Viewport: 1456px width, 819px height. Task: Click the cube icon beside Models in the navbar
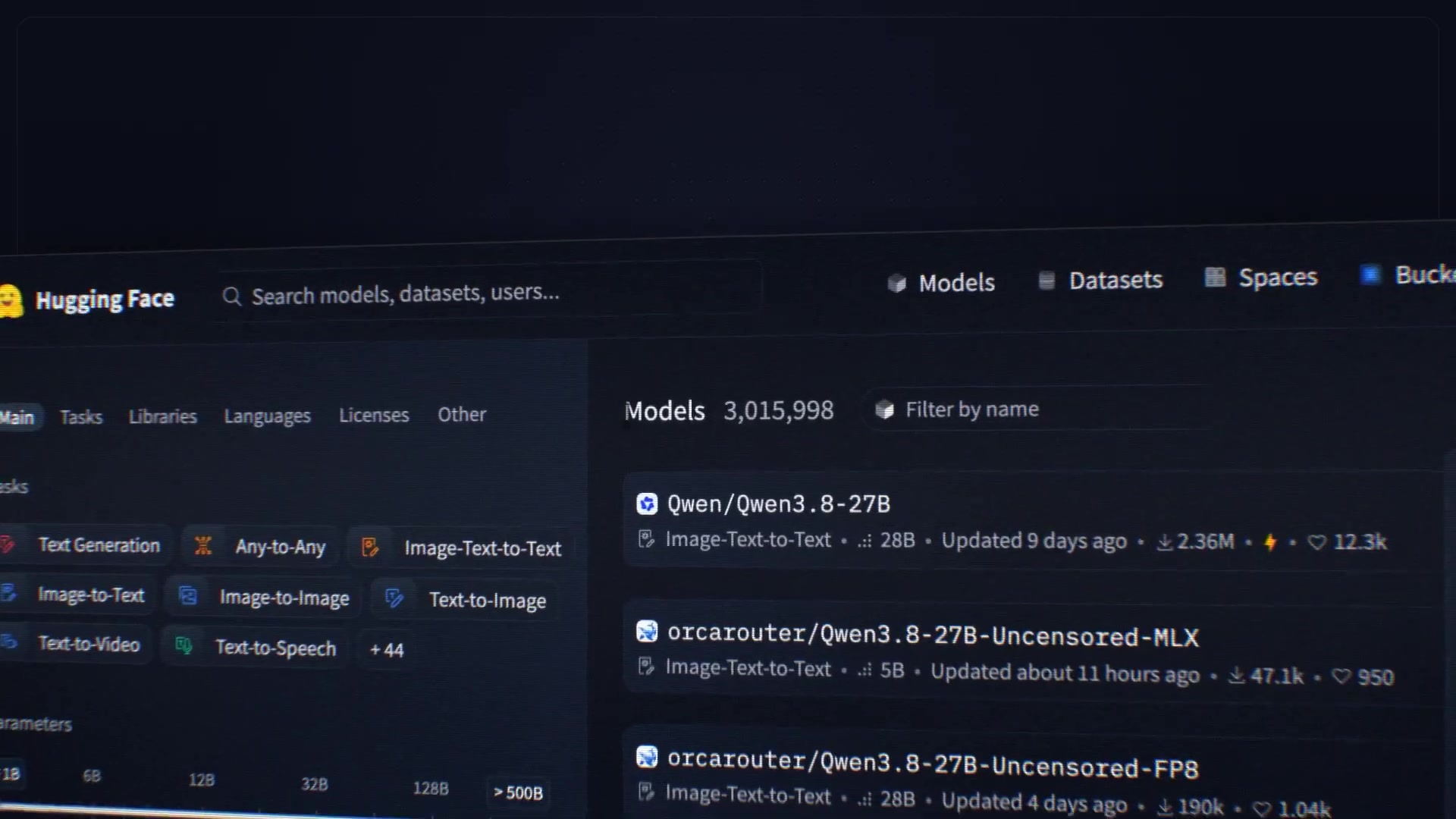pos(897,284)
